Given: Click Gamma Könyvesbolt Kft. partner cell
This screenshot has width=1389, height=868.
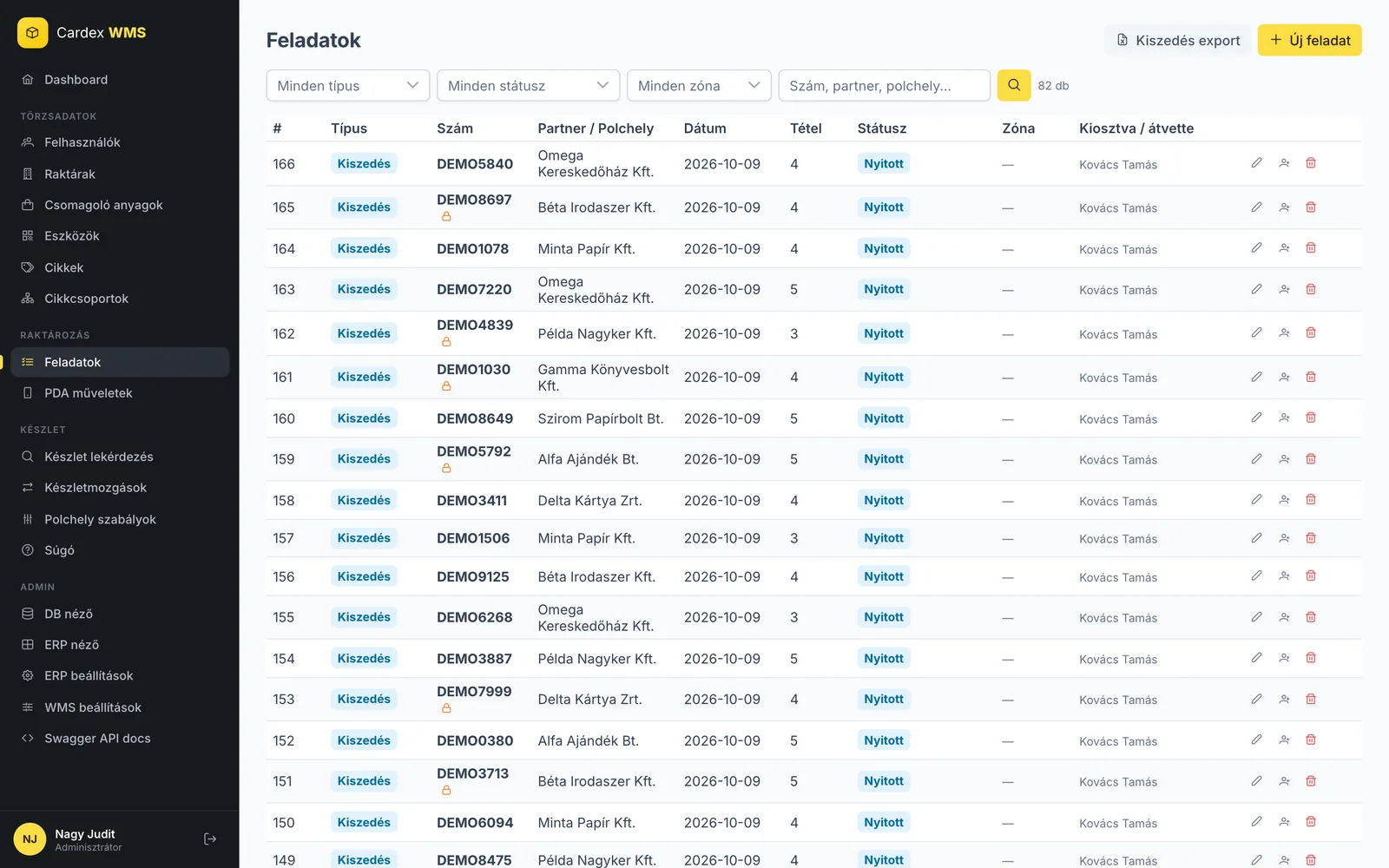Looking at the screenshot, I should (x=603, y=378).
